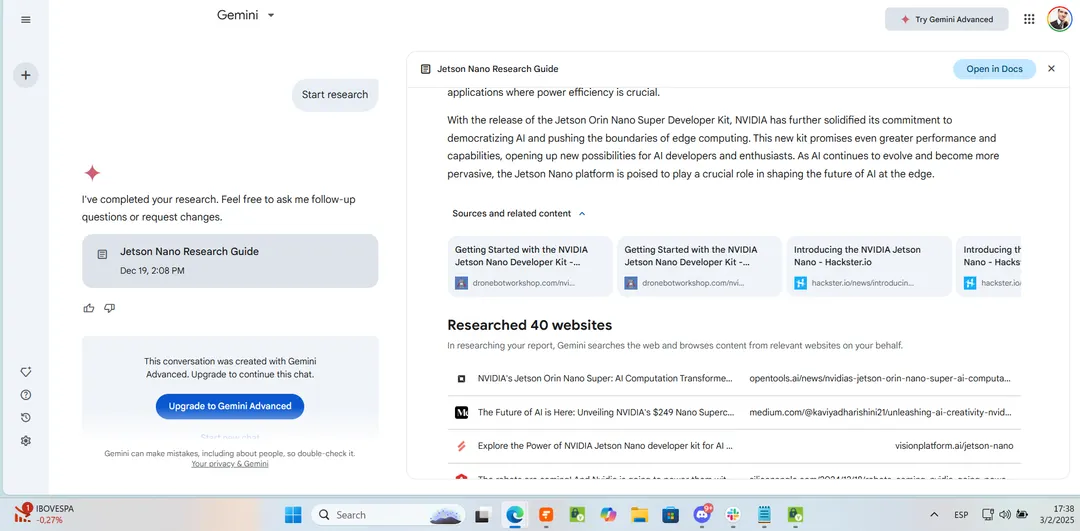Start a new chat with plus icon
The width and height of the screenshot is (1080, 531).
pyautogui.click(x=25, y=75)
